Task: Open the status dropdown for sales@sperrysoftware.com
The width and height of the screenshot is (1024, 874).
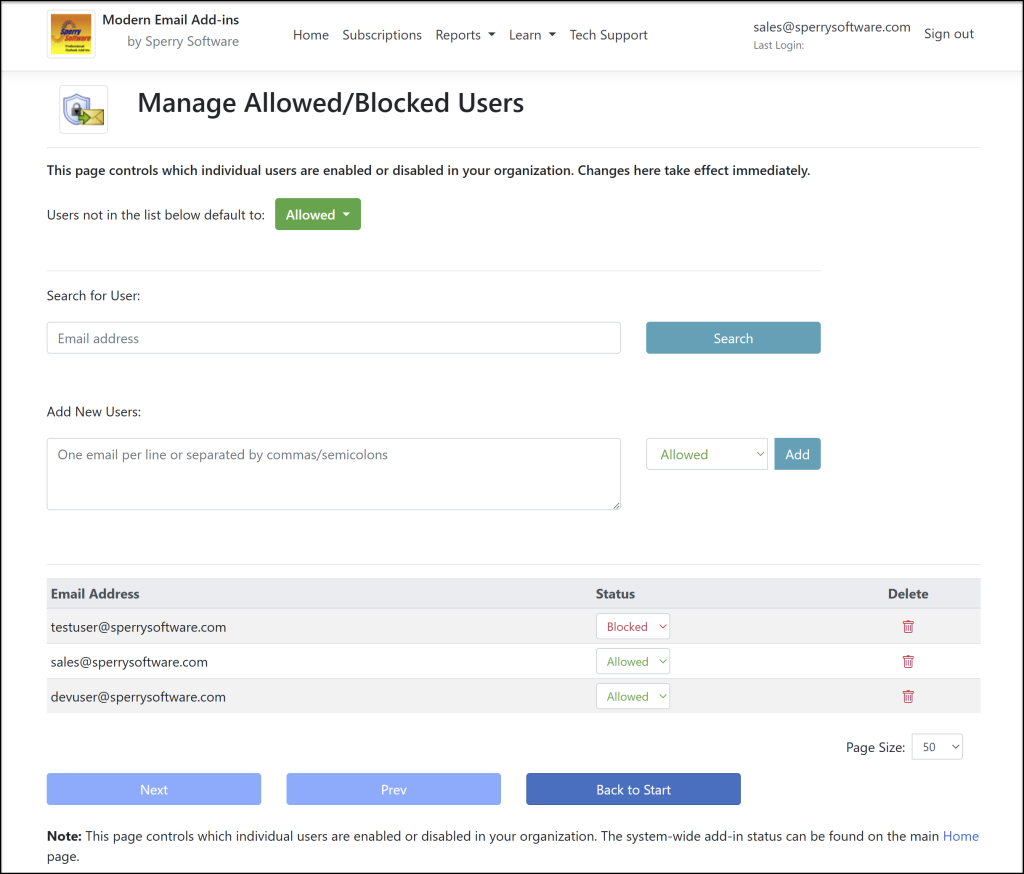Action: coord(632,660)
